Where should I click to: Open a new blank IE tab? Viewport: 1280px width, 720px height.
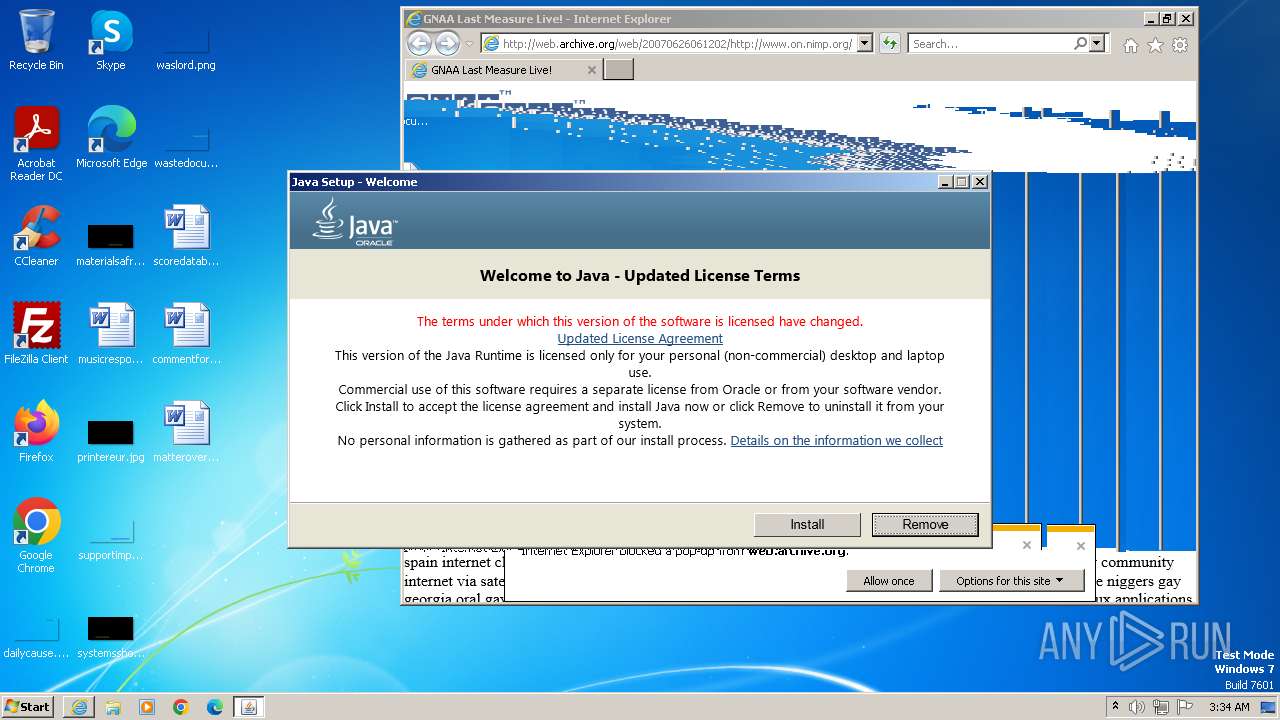pos(619,70)
